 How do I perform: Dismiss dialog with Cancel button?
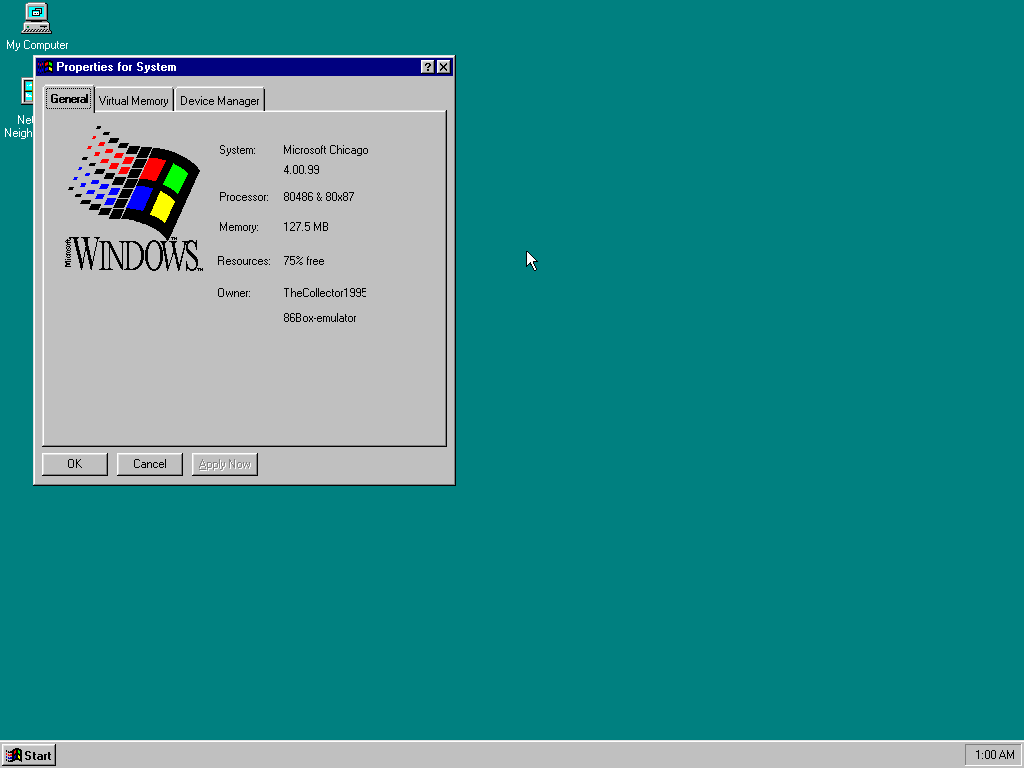(150, 464)
